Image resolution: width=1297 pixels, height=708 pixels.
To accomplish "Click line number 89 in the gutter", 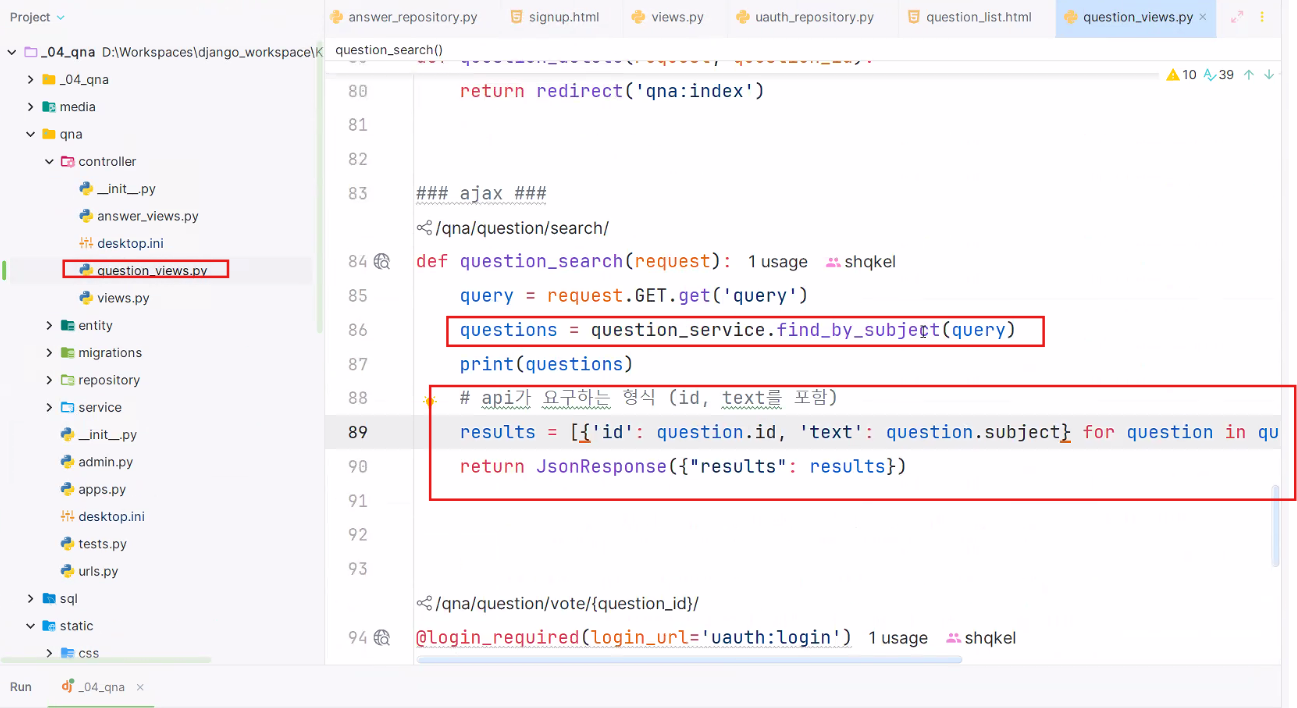I will pyautogui.click(x=357, y=432).
